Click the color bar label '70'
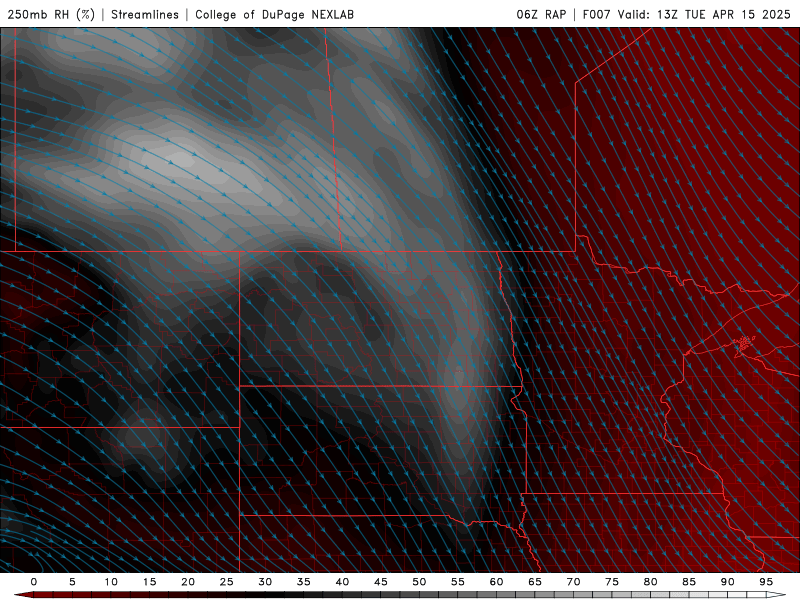This screenshot has width=800, height=600. (573, 582)
